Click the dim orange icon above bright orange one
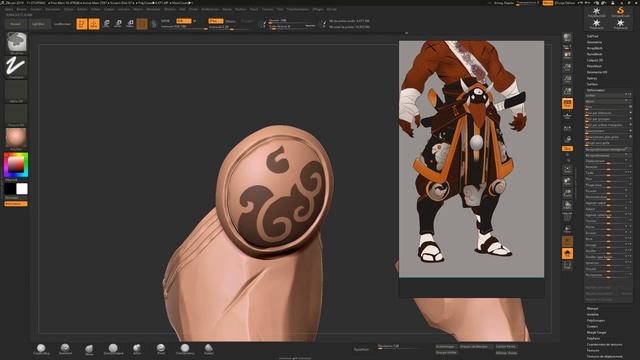 click(x=567, y=241)
